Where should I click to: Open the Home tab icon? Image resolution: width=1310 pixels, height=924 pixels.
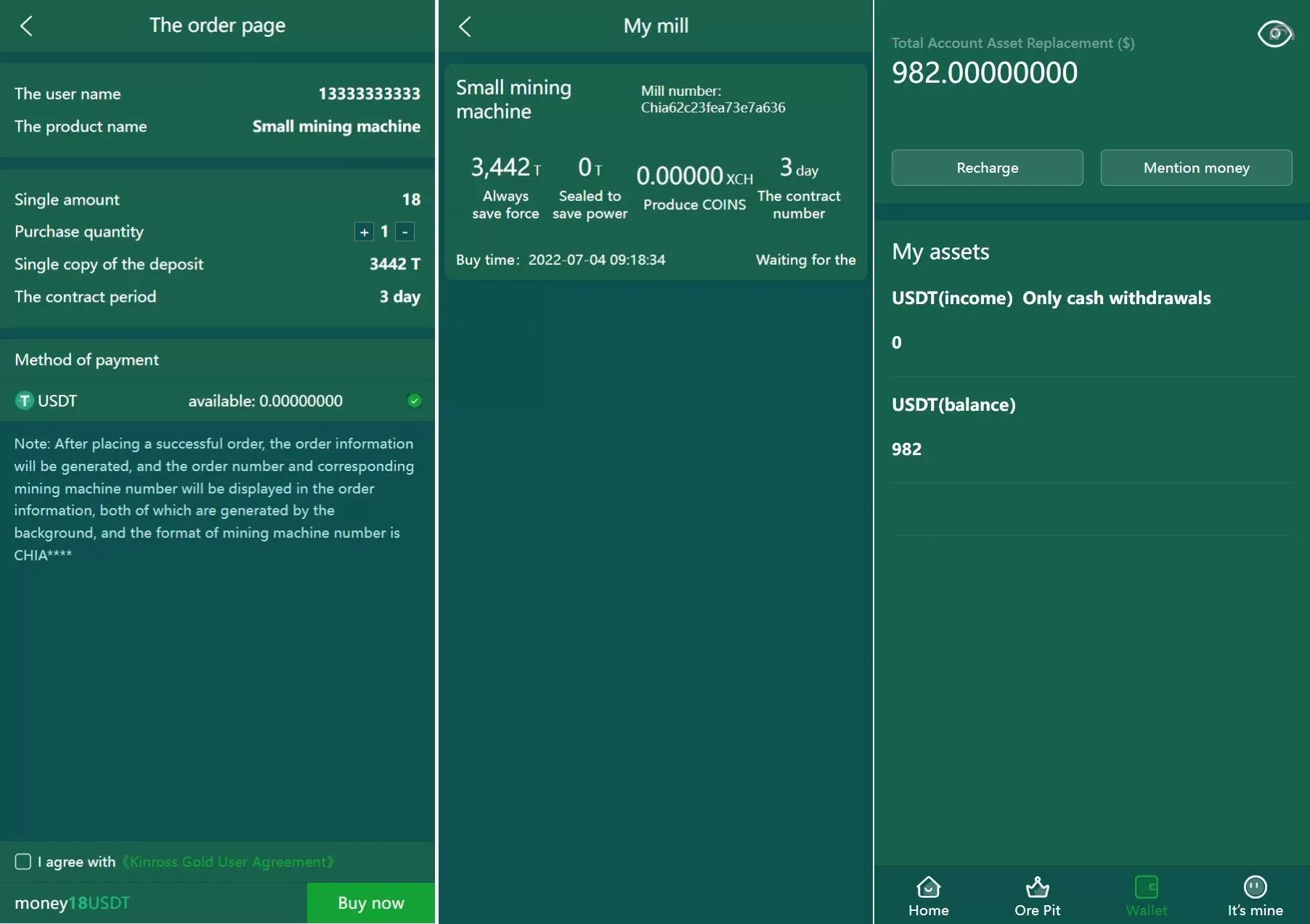tap(928, 887)
